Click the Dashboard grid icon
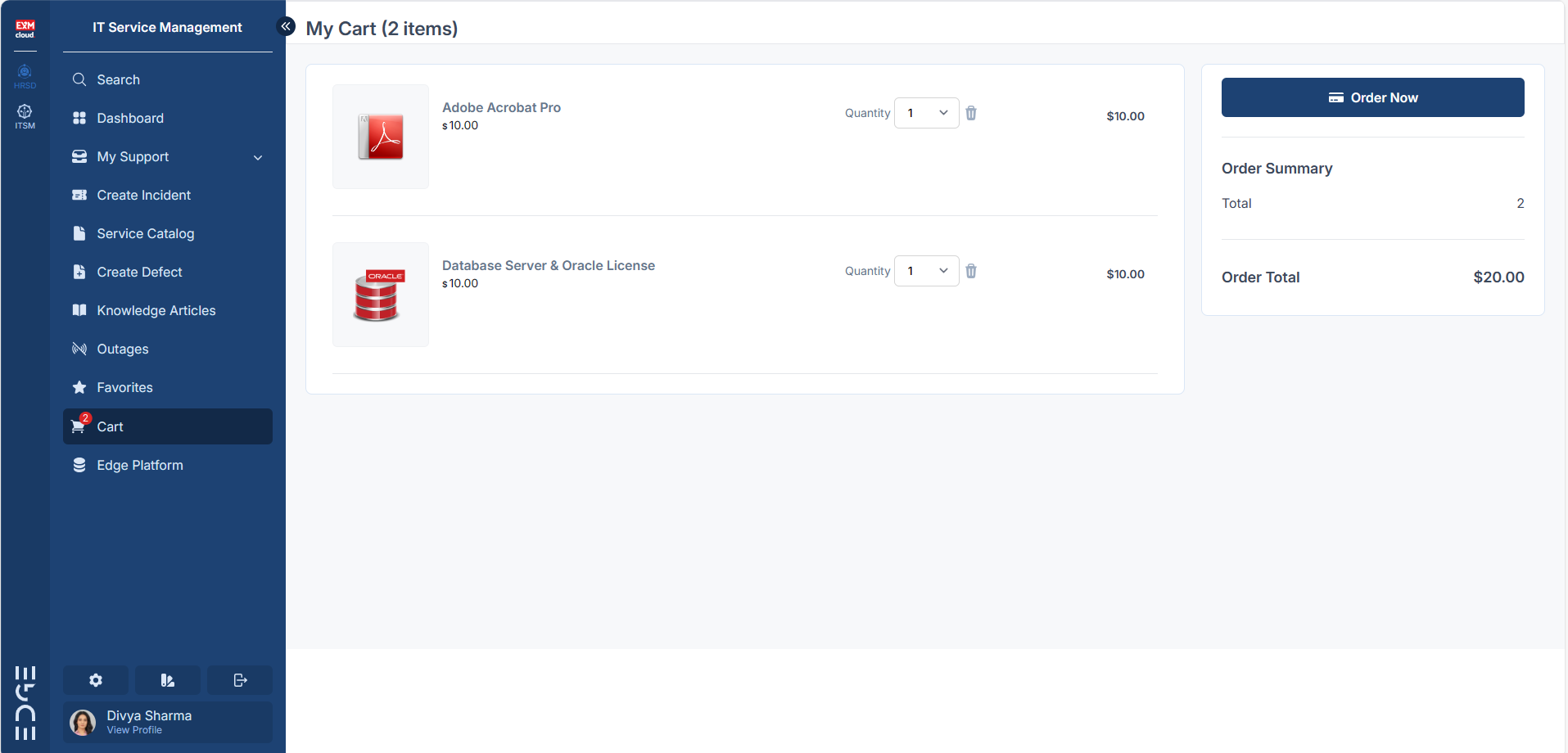The height and width of the screenshot is (753, 1568). 79,118
